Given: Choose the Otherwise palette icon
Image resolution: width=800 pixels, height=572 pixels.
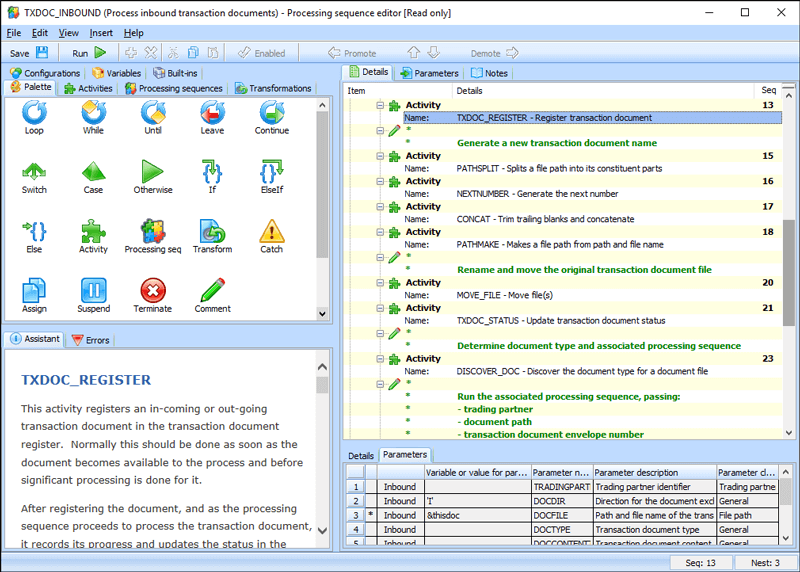Looking at the screenshot, I should (152, 172).
